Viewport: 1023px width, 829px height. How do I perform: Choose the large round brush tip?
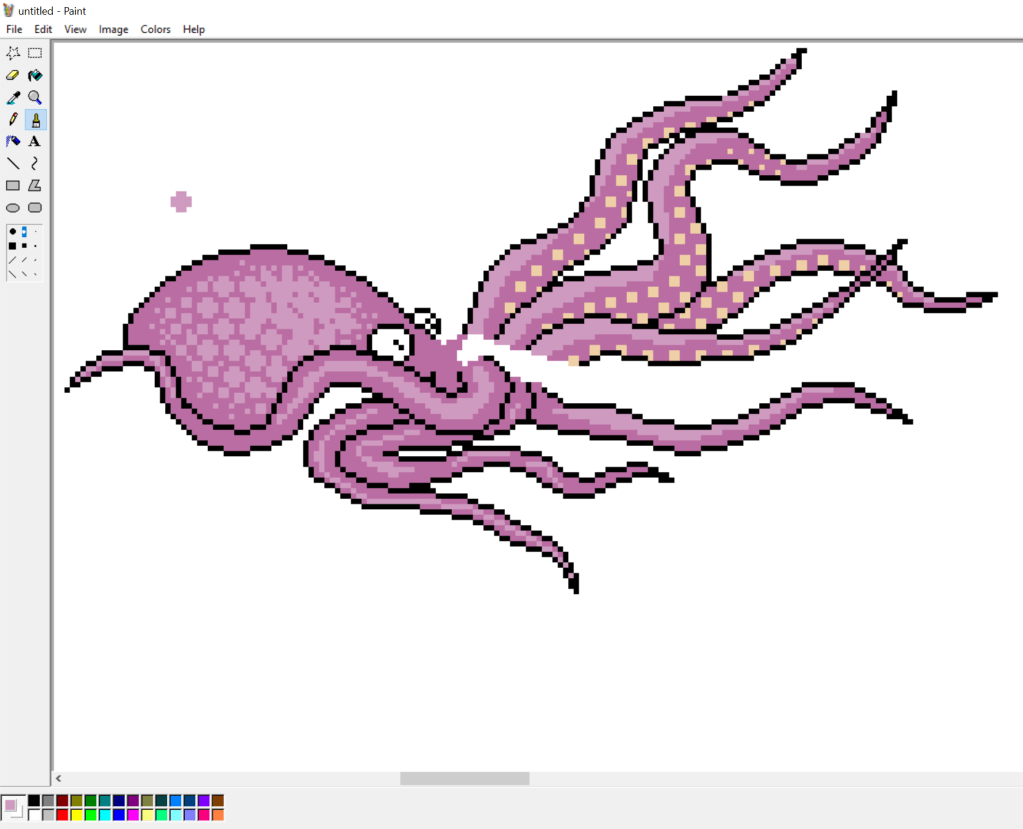(x=12, y=231)
